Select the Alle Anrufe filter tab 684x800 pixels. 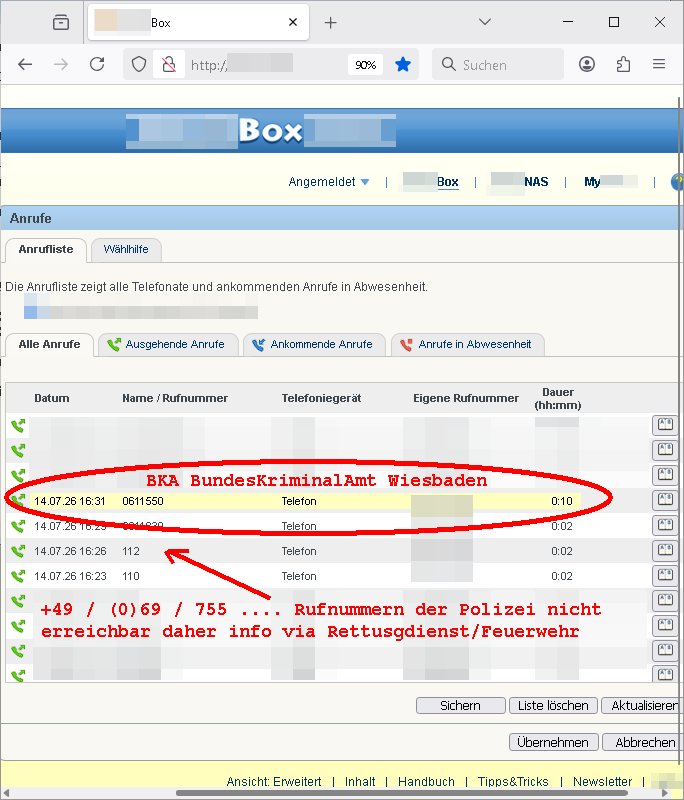click(x=49, y=344)
